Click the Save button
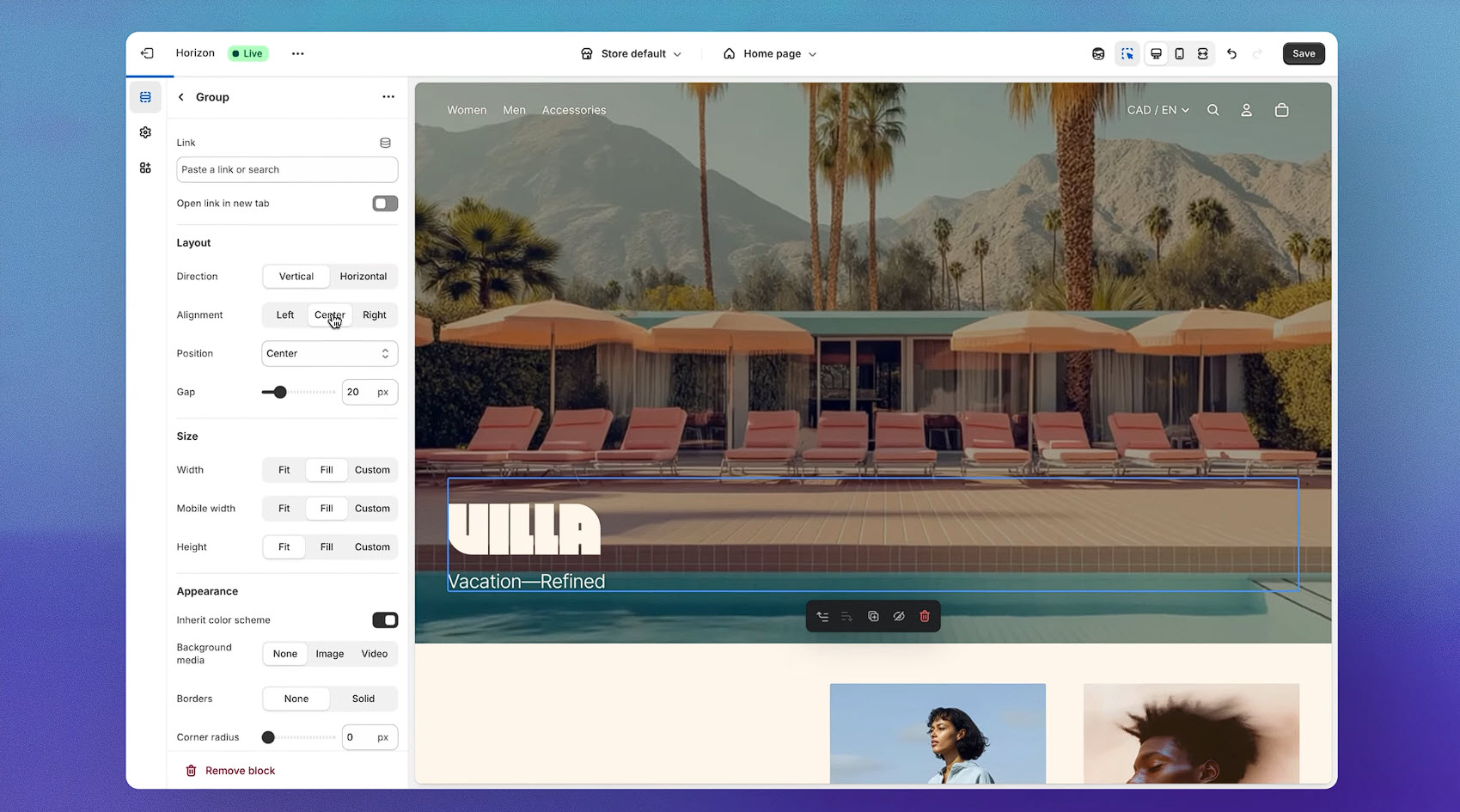1460x812 pixels. (1303, 53)
